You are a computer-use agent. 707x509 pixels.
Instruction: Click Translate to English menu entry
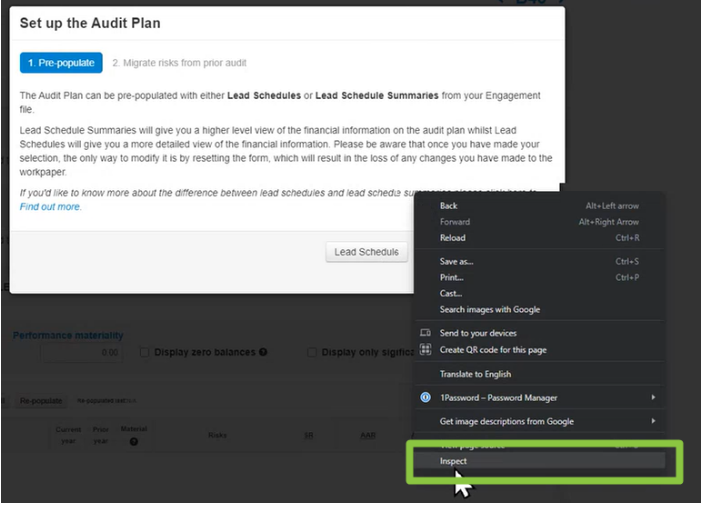pyautogui.click(x=475, y=374)
